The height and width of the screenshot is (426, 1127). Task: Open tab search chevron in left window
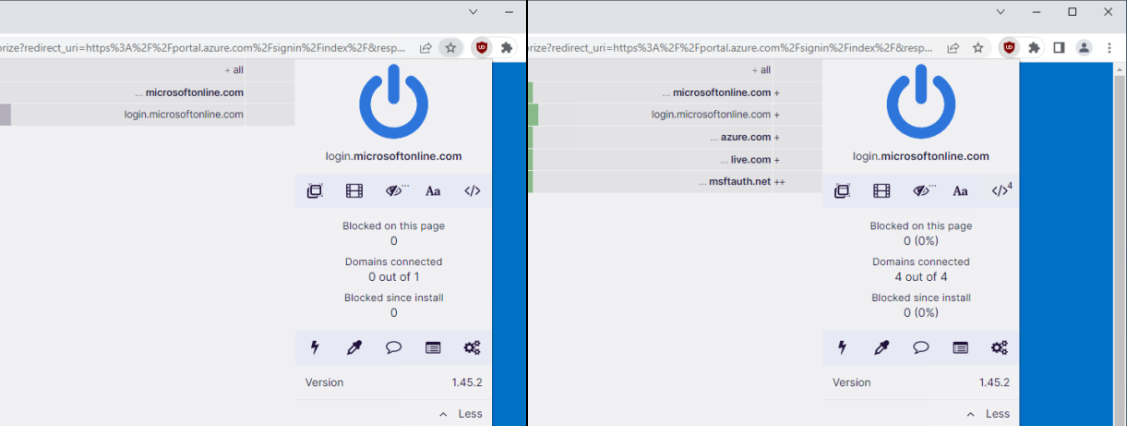point(473,11)
